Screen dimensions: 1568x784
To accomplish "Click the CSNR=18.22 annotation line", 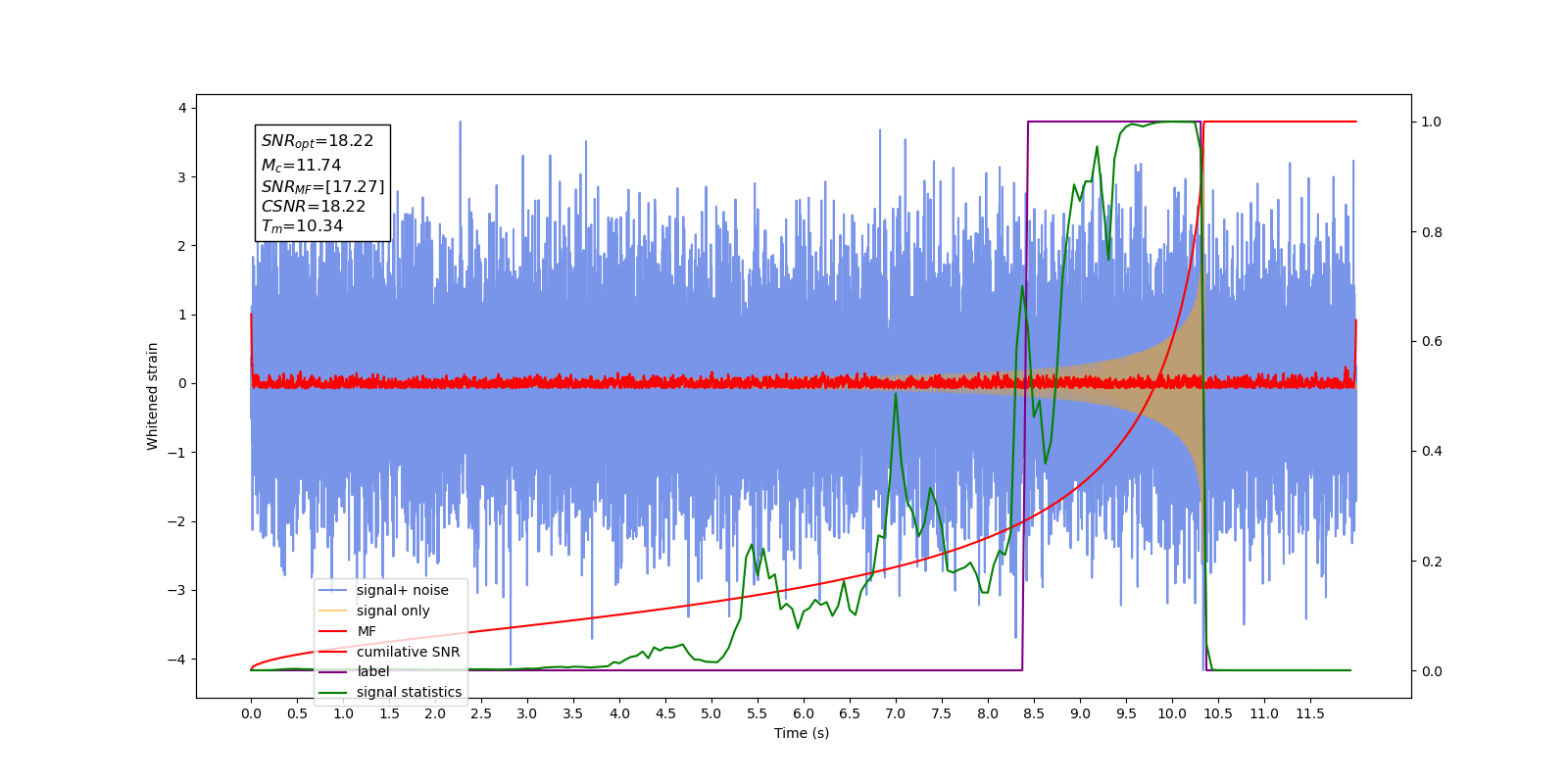I will [313, 207].
